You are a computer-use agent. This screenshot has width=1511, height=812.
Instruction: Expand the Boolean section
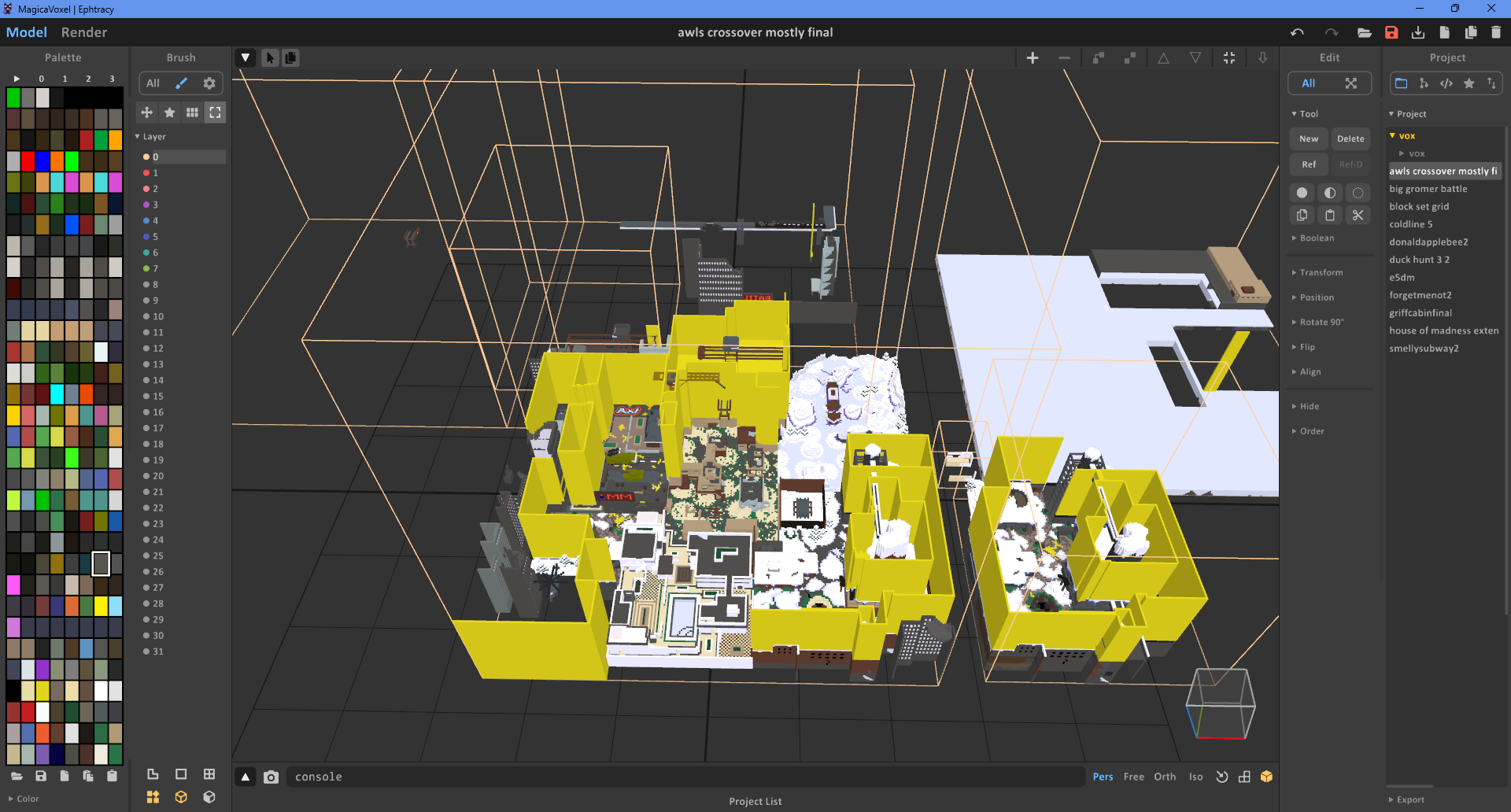[x=1316, y=238]
